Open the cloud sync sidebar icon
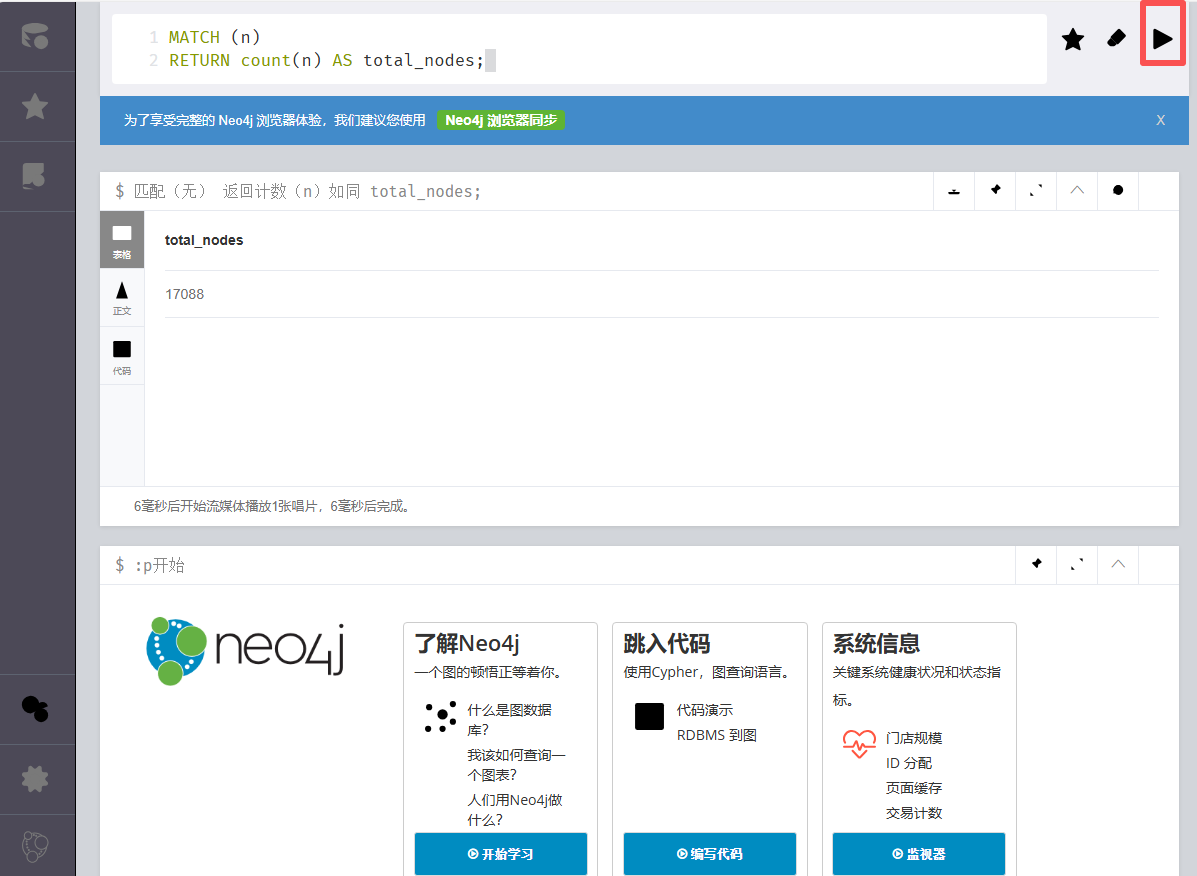 pyautogui.click(x=35, y=709)
